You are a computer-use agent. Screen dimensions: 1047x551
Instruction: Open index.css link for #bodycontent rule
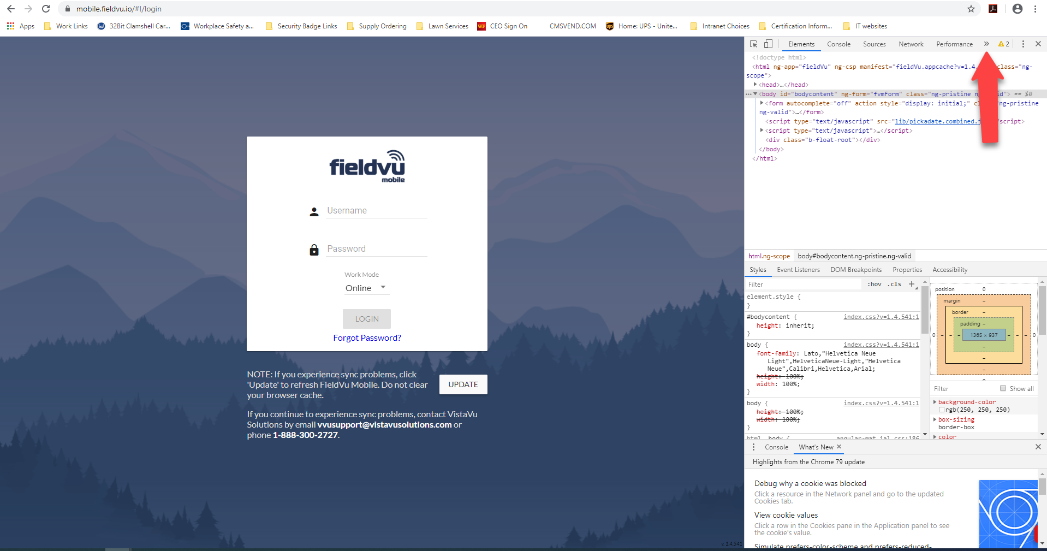click(881, 317)
